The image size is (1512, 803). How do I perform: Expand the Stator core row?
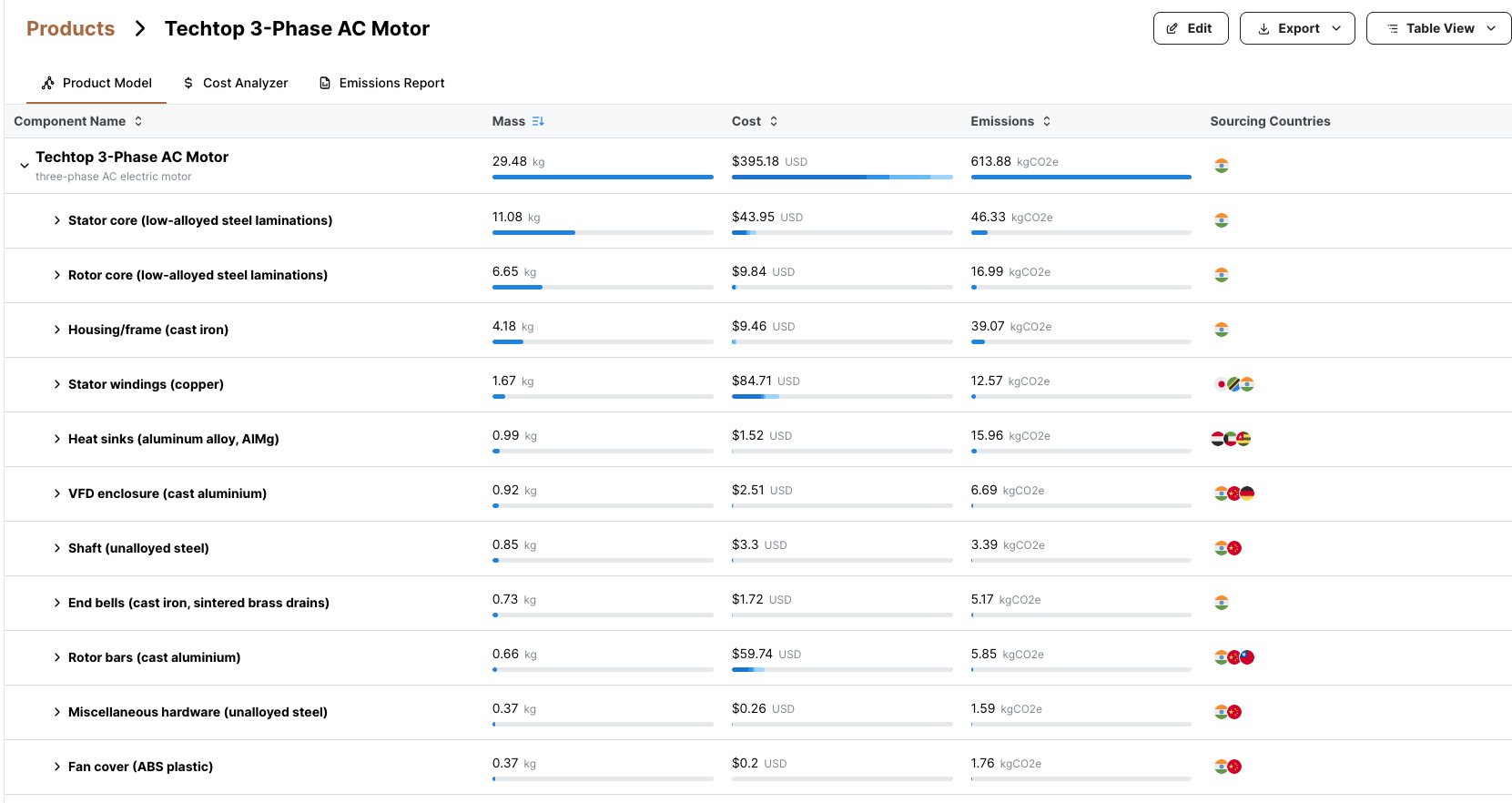[x=57, y=220]
